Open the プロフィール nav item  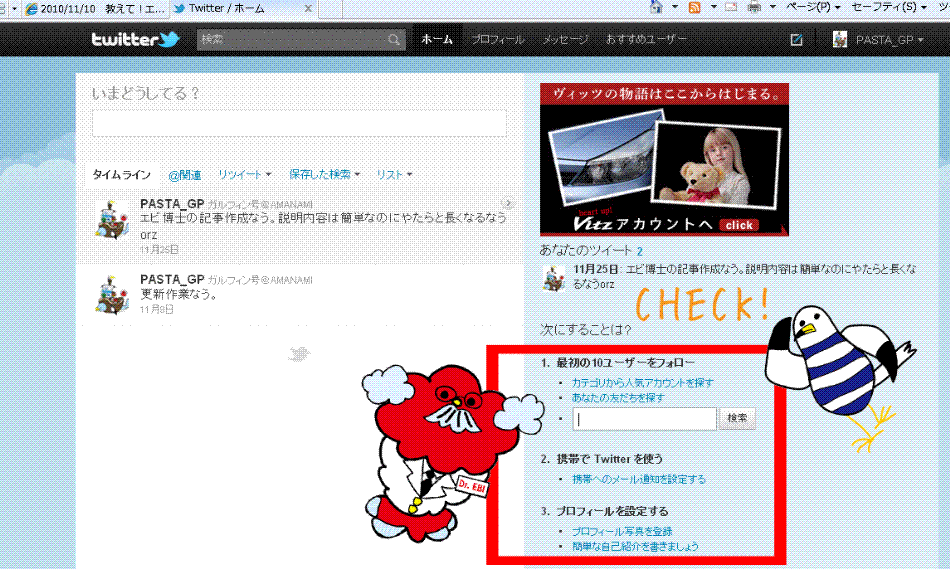pyautogui.click(x=497, y=39)
